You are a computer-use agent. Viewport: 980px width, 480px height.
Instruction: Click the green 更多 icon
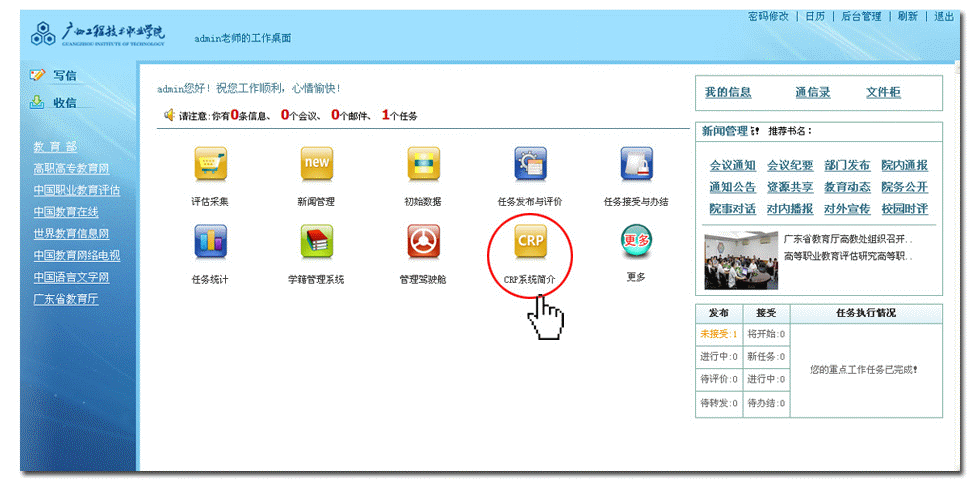(636, 240)
